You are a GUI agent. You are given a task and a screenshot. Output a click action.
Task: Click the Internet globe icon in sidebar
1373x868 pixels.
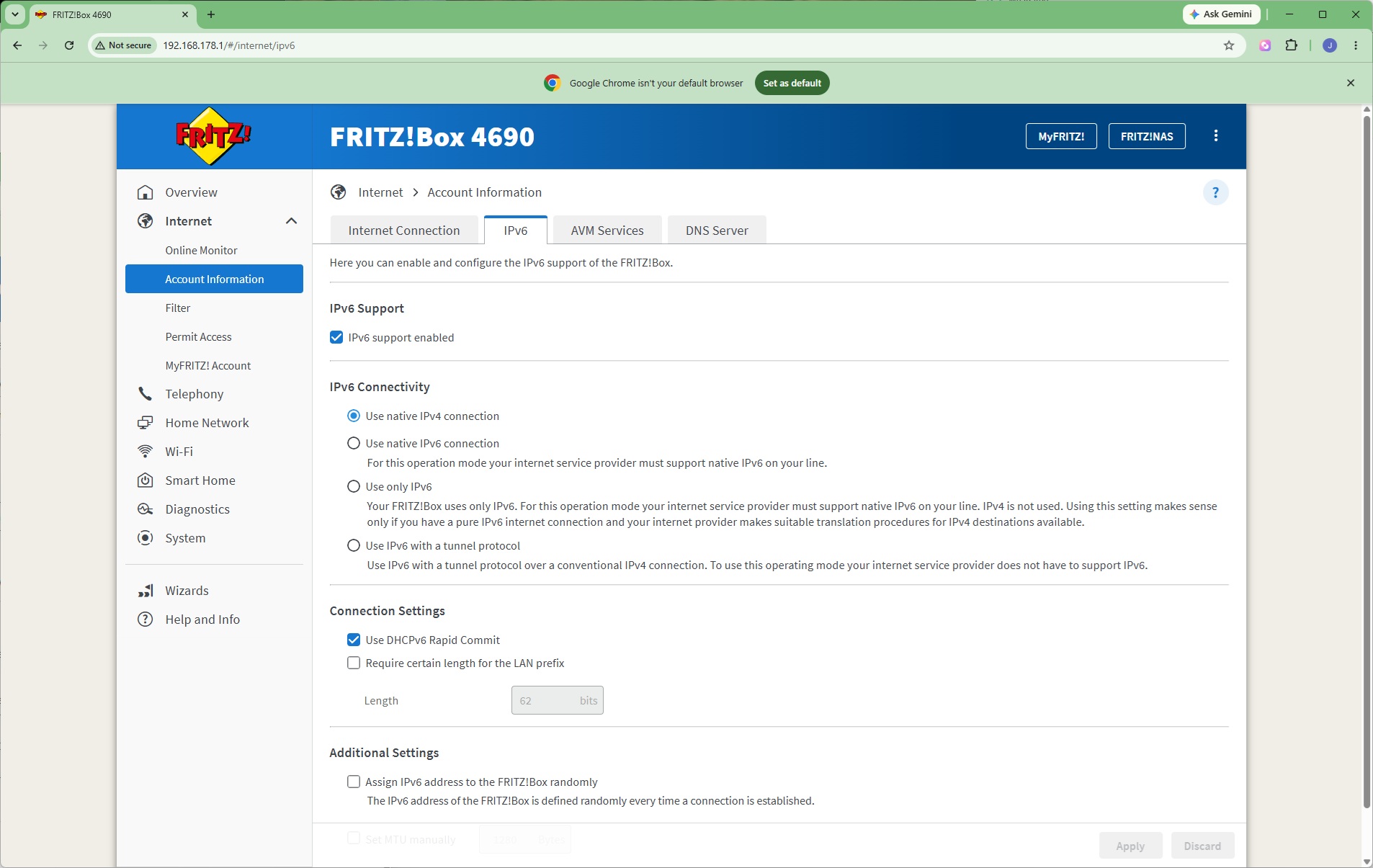146,221
